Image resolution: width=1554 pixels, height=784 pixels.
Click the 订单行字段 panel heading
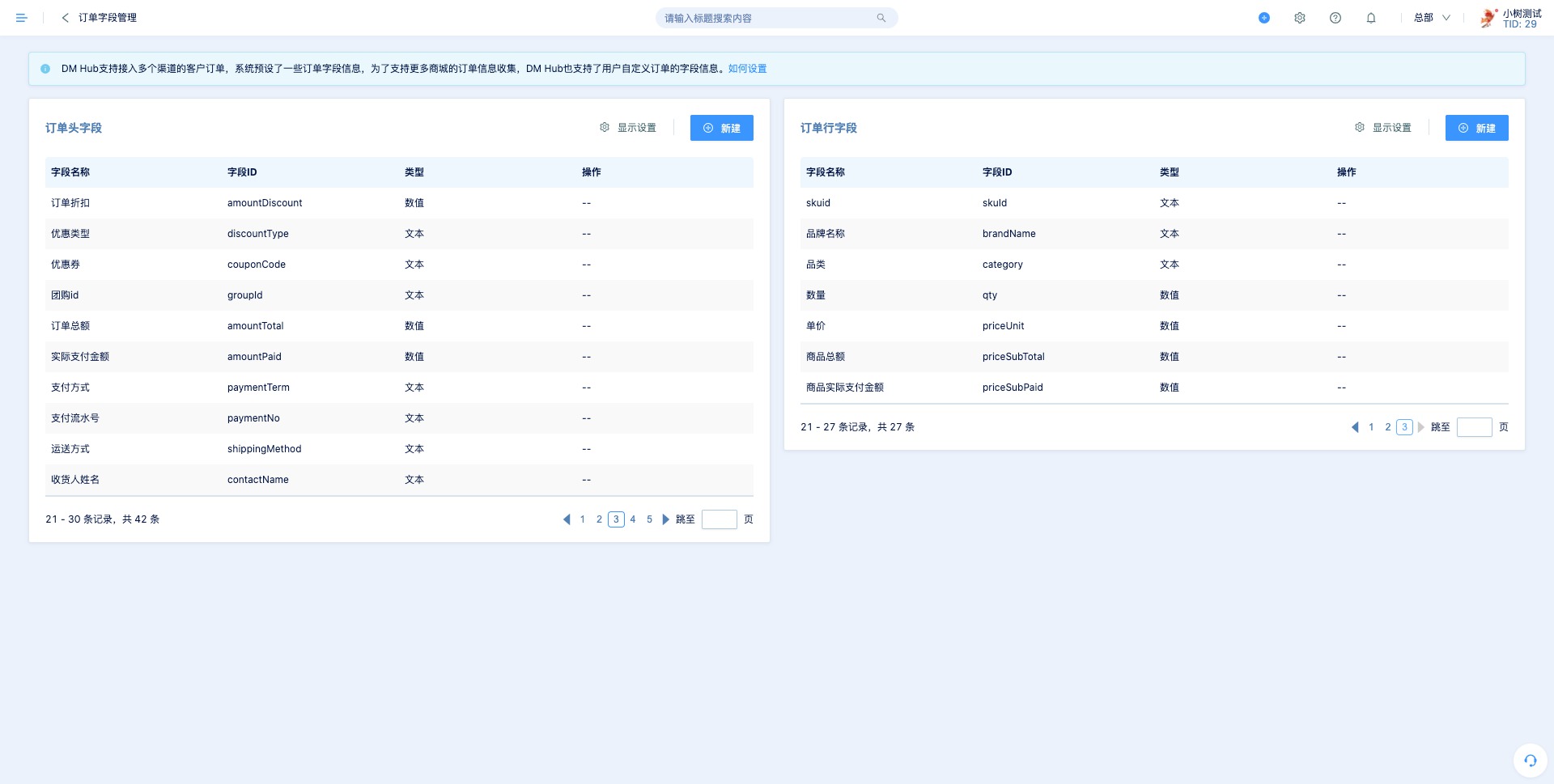click(x=829, y=128)
